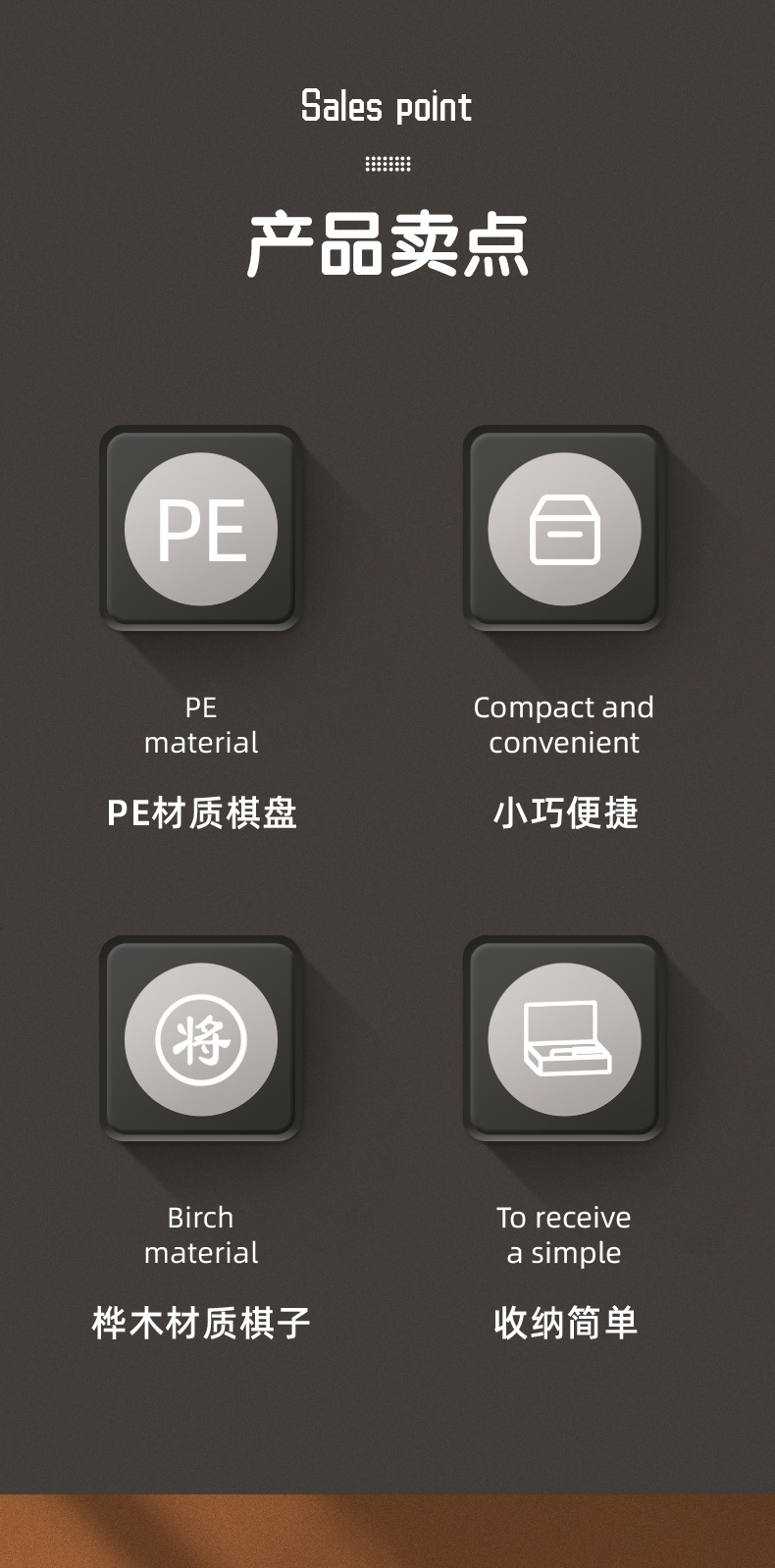Click the dark tile around the 将 icon
The image size is (775, 1568).
coord(200,1039)
